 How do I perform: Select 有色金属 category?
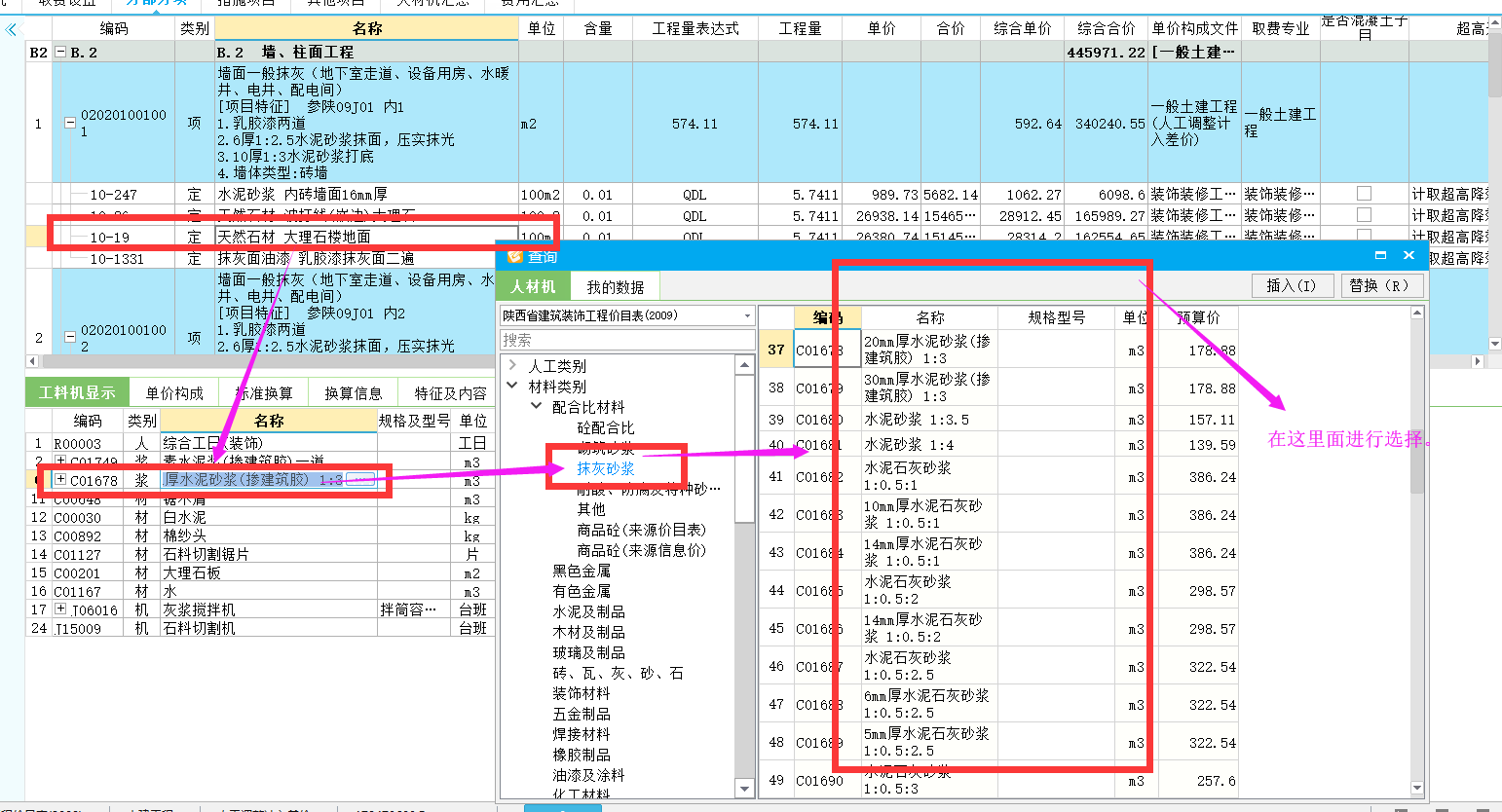[x=582, y=591]
